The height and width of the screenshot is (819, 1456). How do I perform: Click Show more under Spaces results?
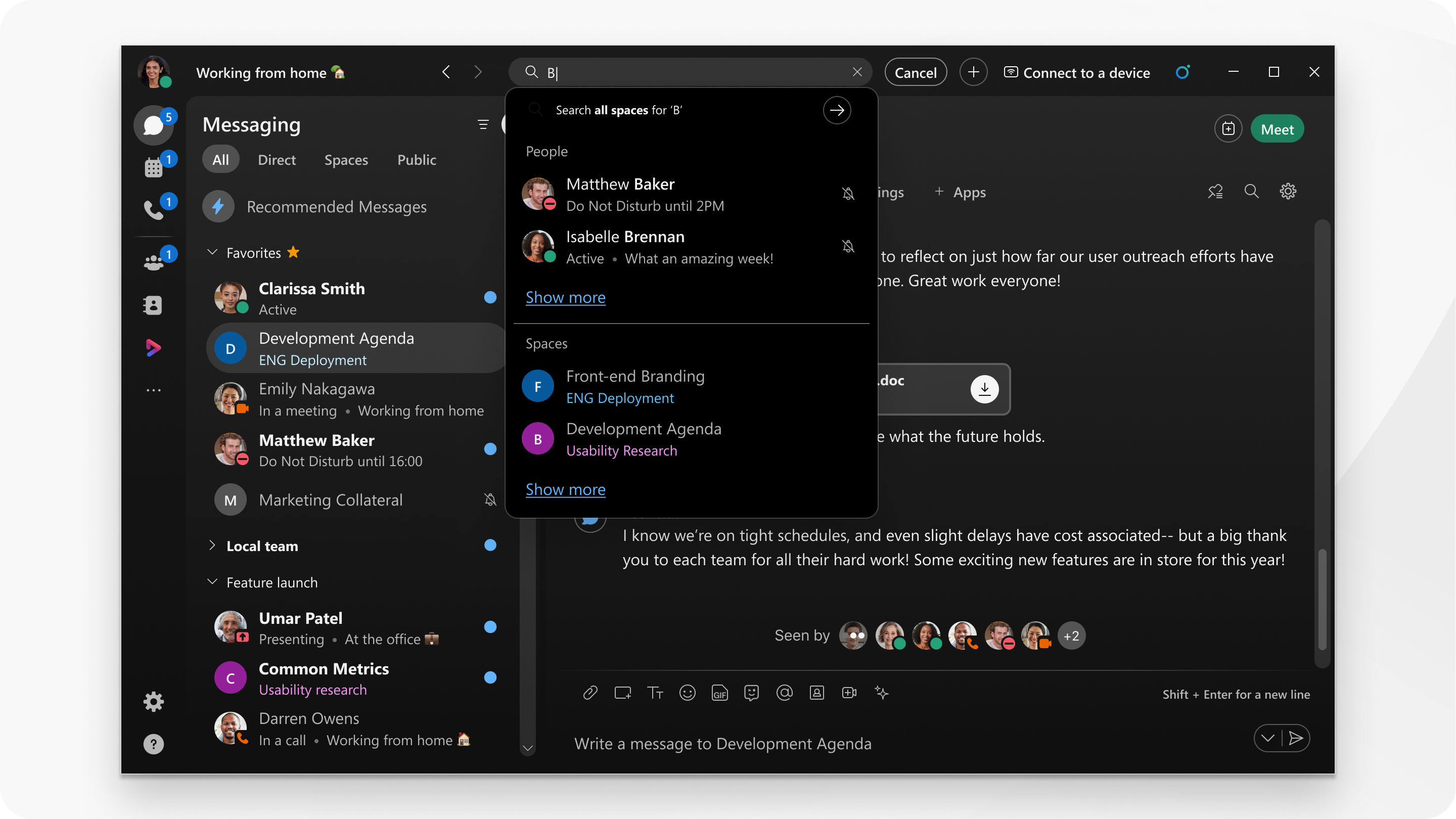pos(565,489)
